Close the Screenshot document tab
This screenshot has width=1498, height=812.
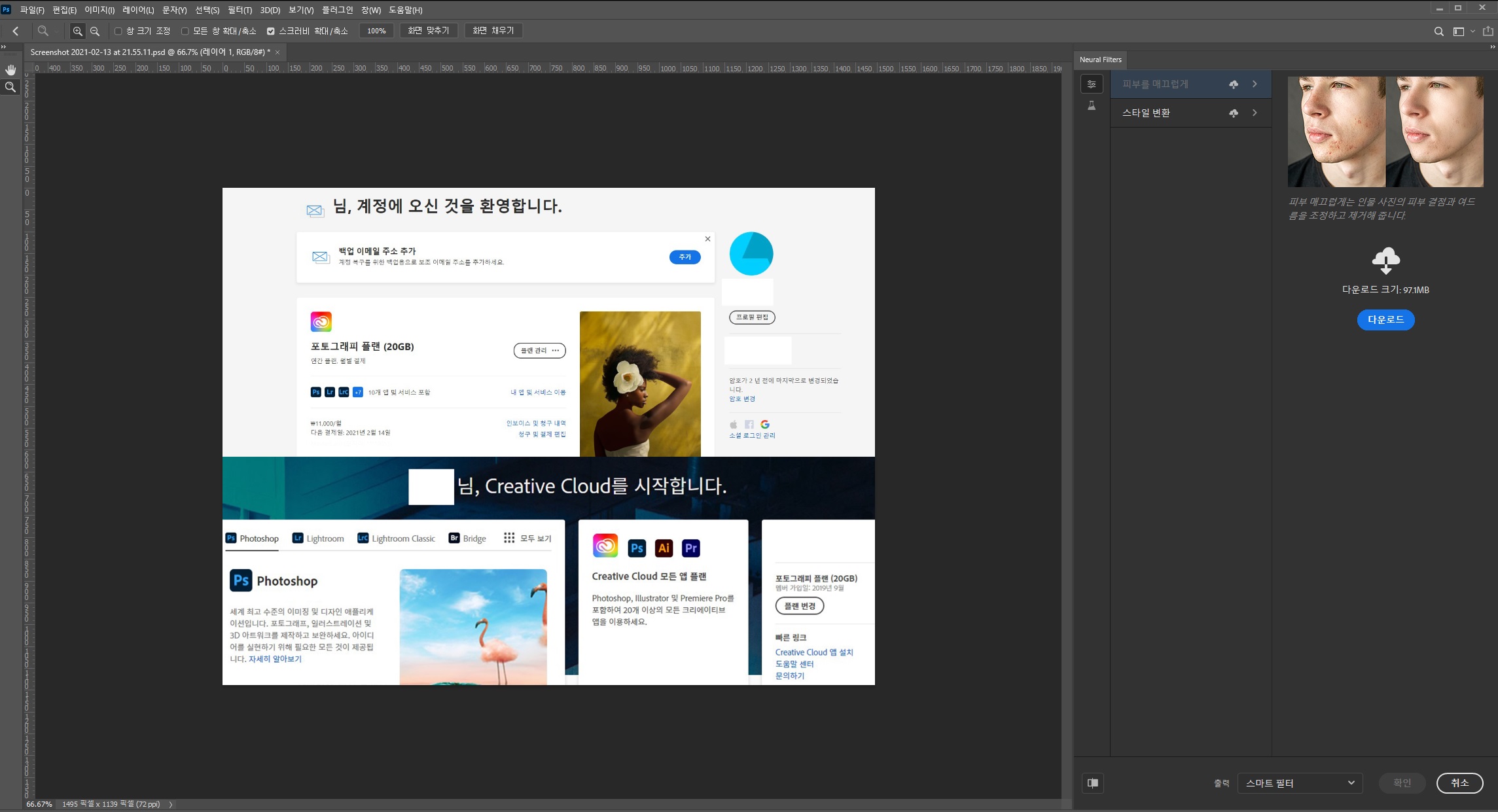[277, 52]
